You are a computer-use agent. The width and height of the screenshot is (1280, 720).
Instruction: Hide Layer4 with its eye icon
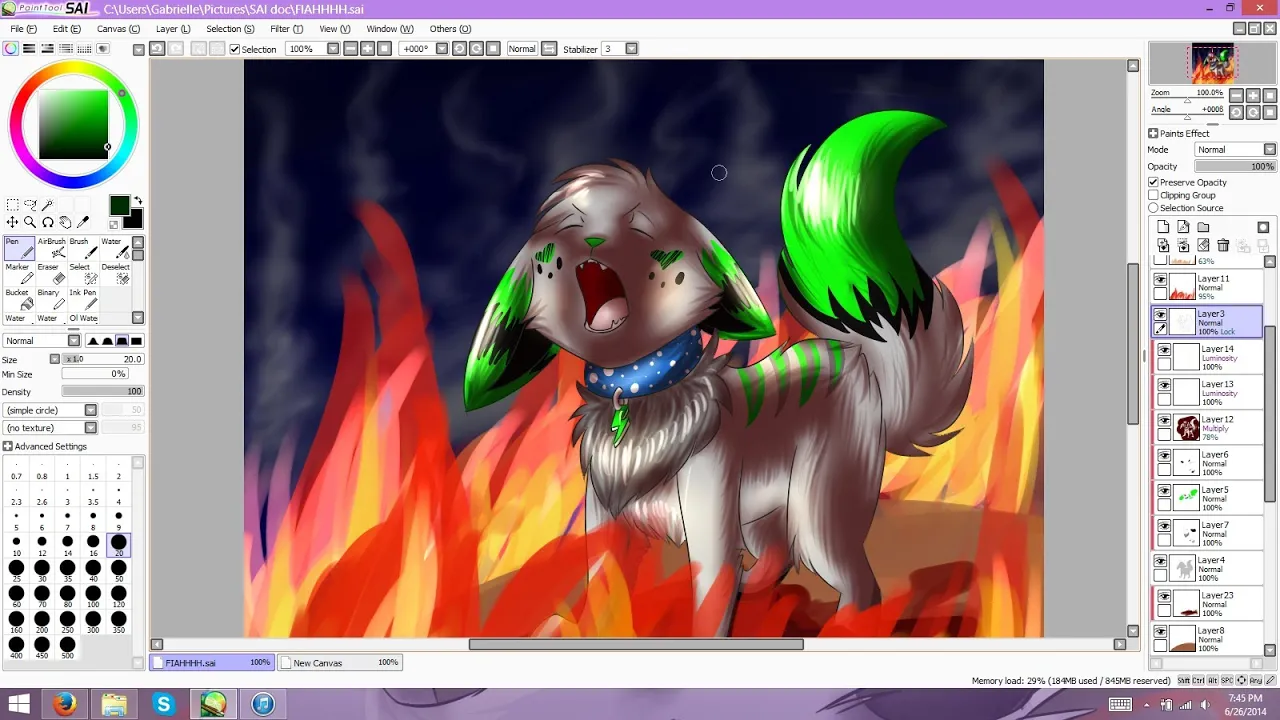pos(1160,562)
